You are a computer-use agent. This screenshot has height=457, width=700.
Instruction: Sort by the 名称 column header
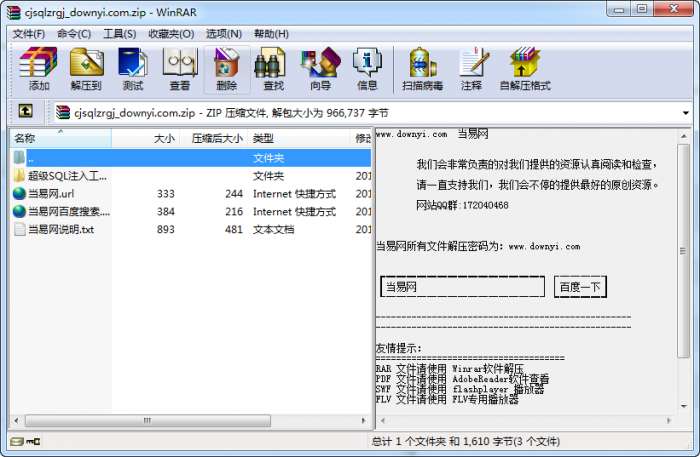pyautogui.click(x=61, y=138)
